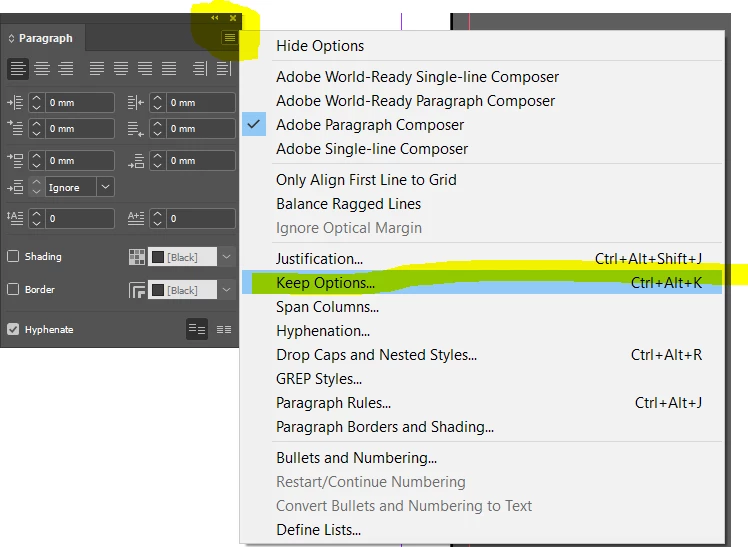Click the Drop Cap Characters icon
This screenshot has width=748, height=547.
(136, 218)
